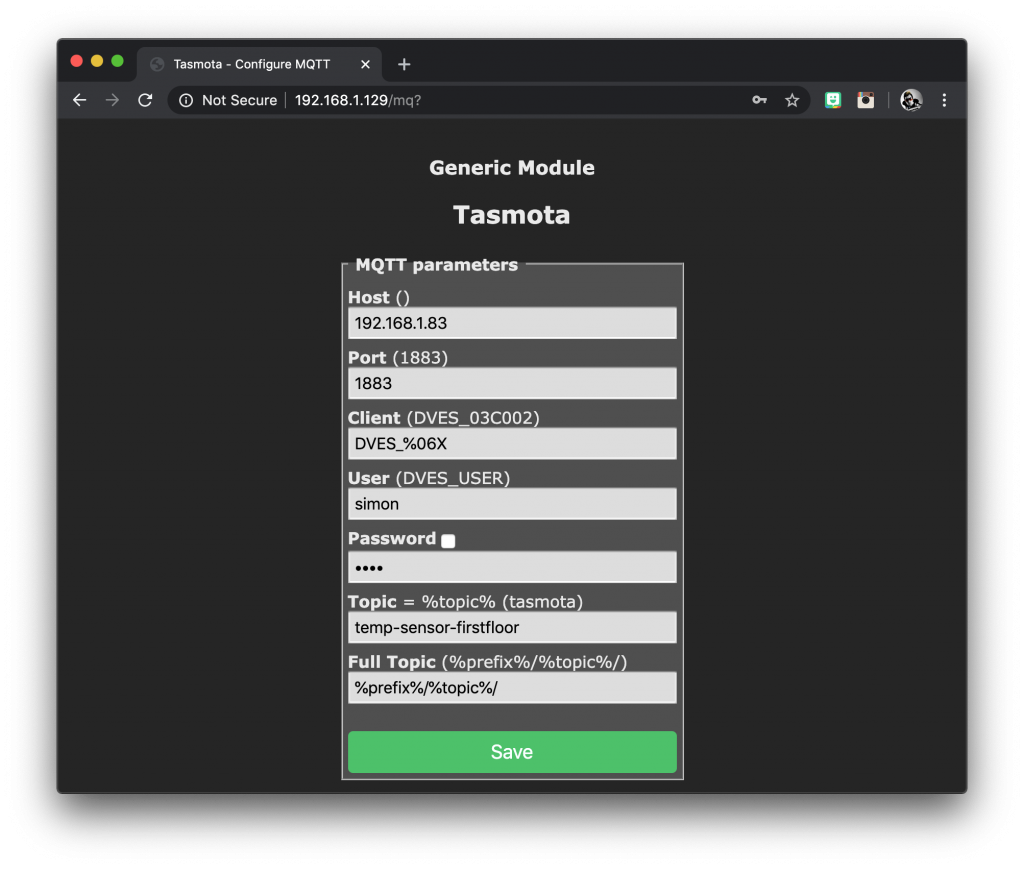Viewport: 1024px width, 869px height.
Task: Select the Tasmota - Configure MQTT tab
Action: 259,64
